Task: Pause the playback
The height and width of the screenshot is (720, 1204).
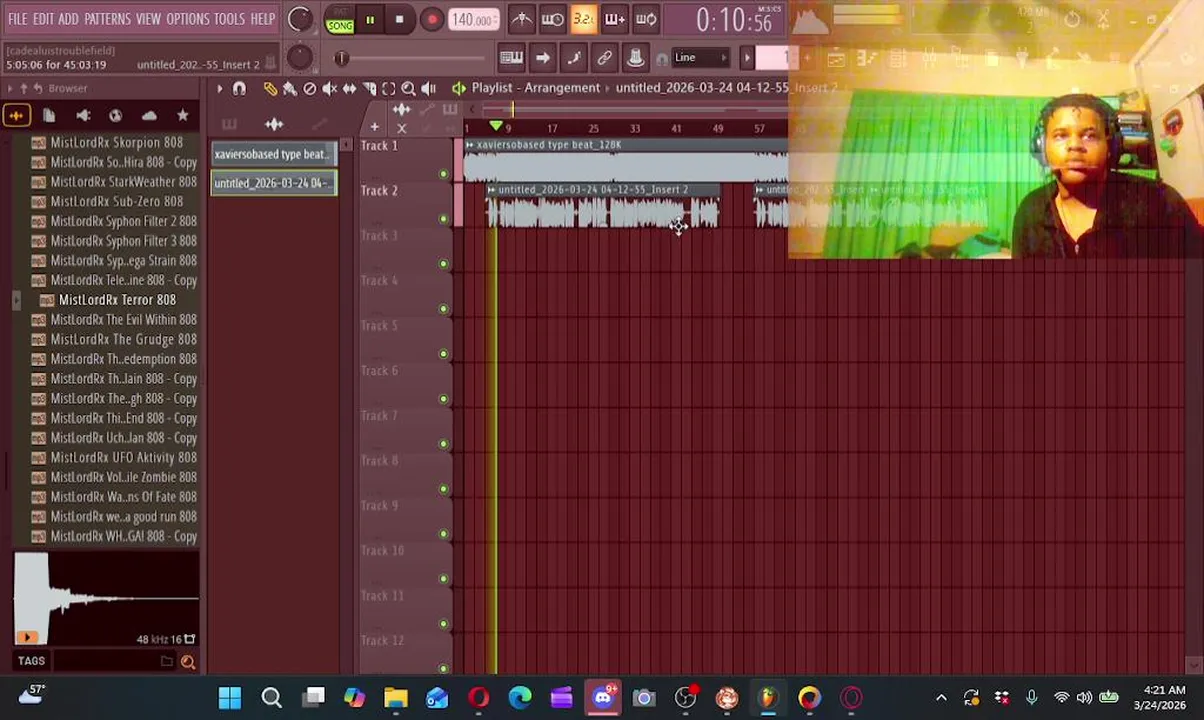Action: pos(370,19)
